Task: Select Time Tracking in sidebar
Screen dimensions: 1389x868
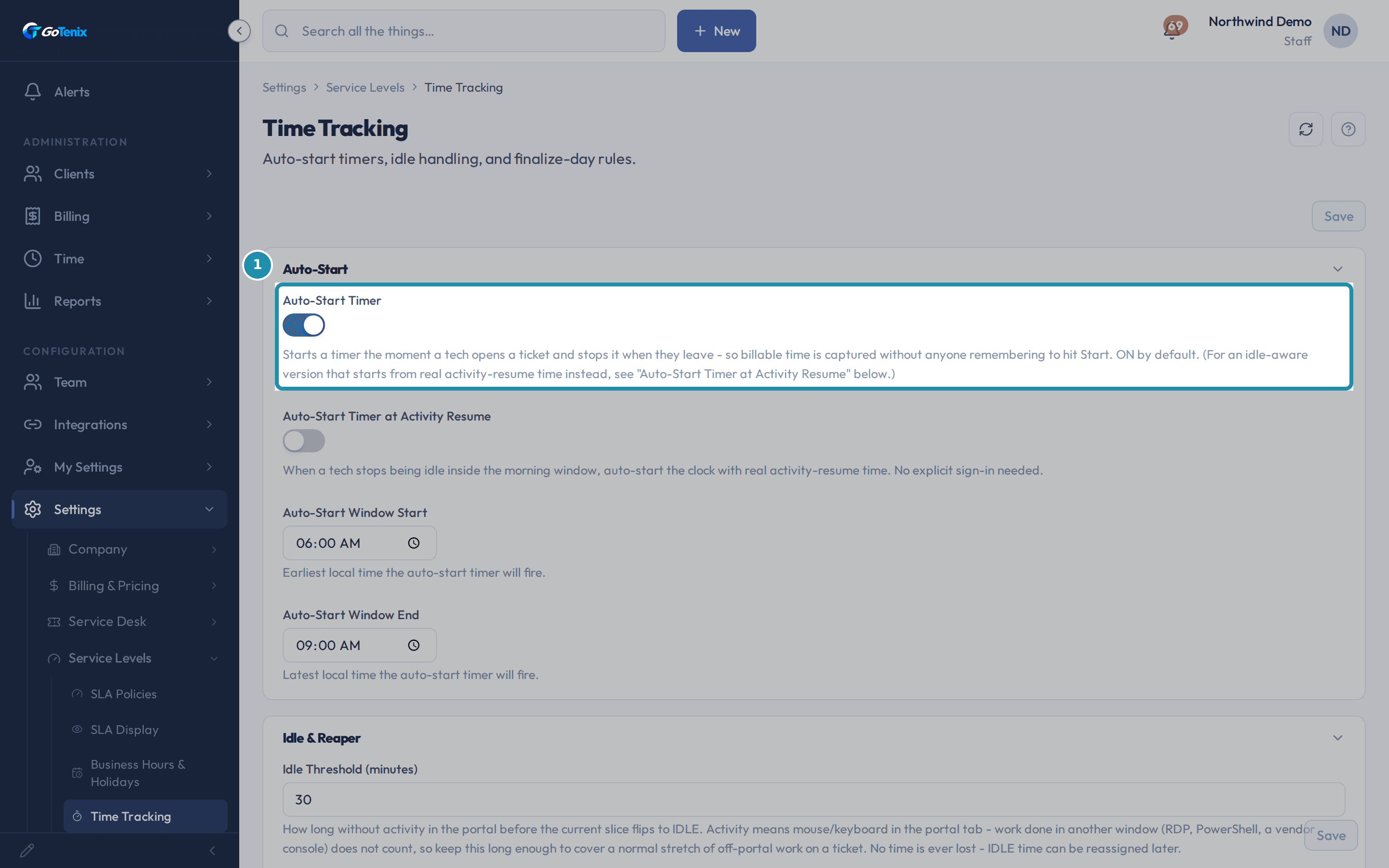Action: point(145,816)
